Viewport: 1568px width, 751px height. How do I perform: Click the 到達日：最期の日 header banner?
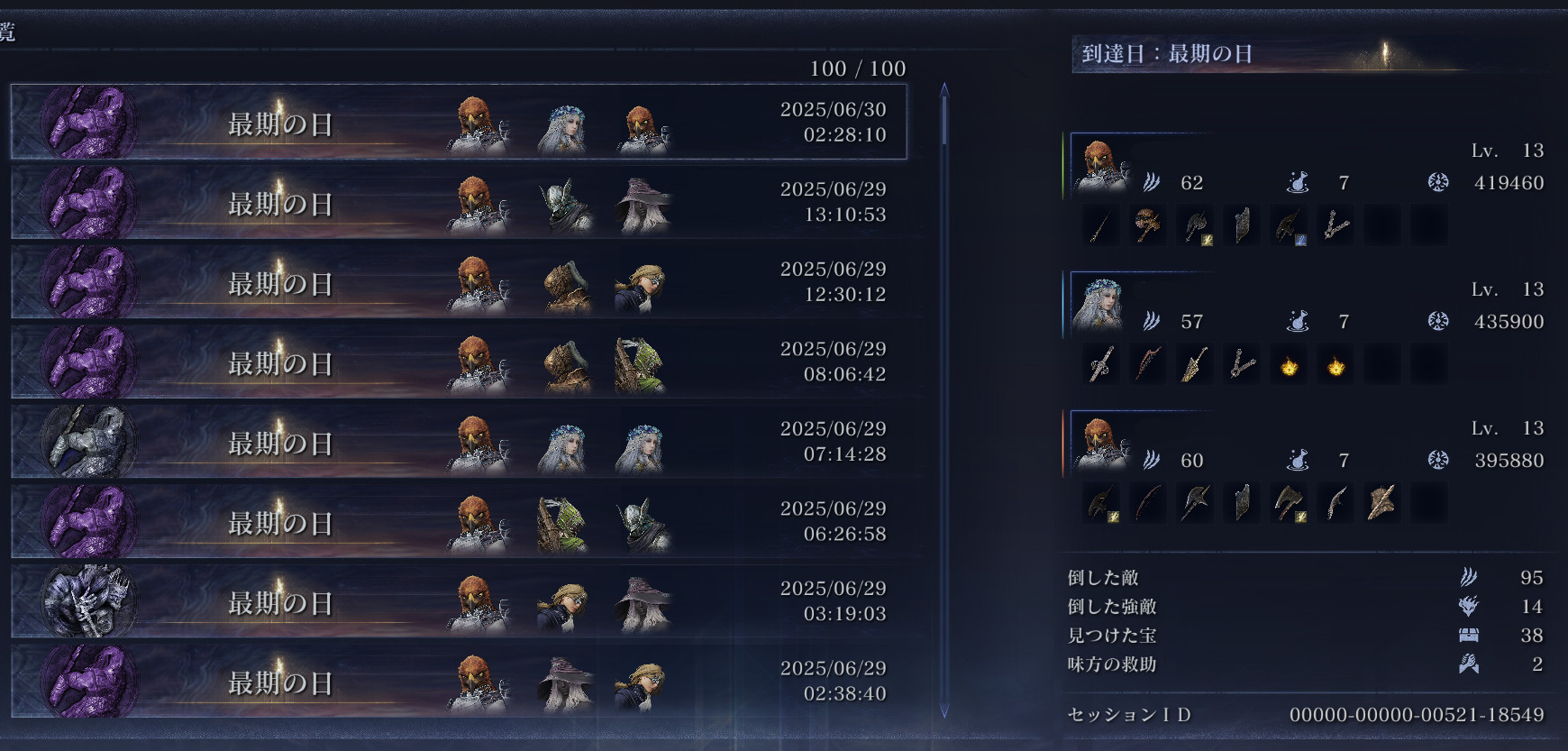coord(1271,54)
